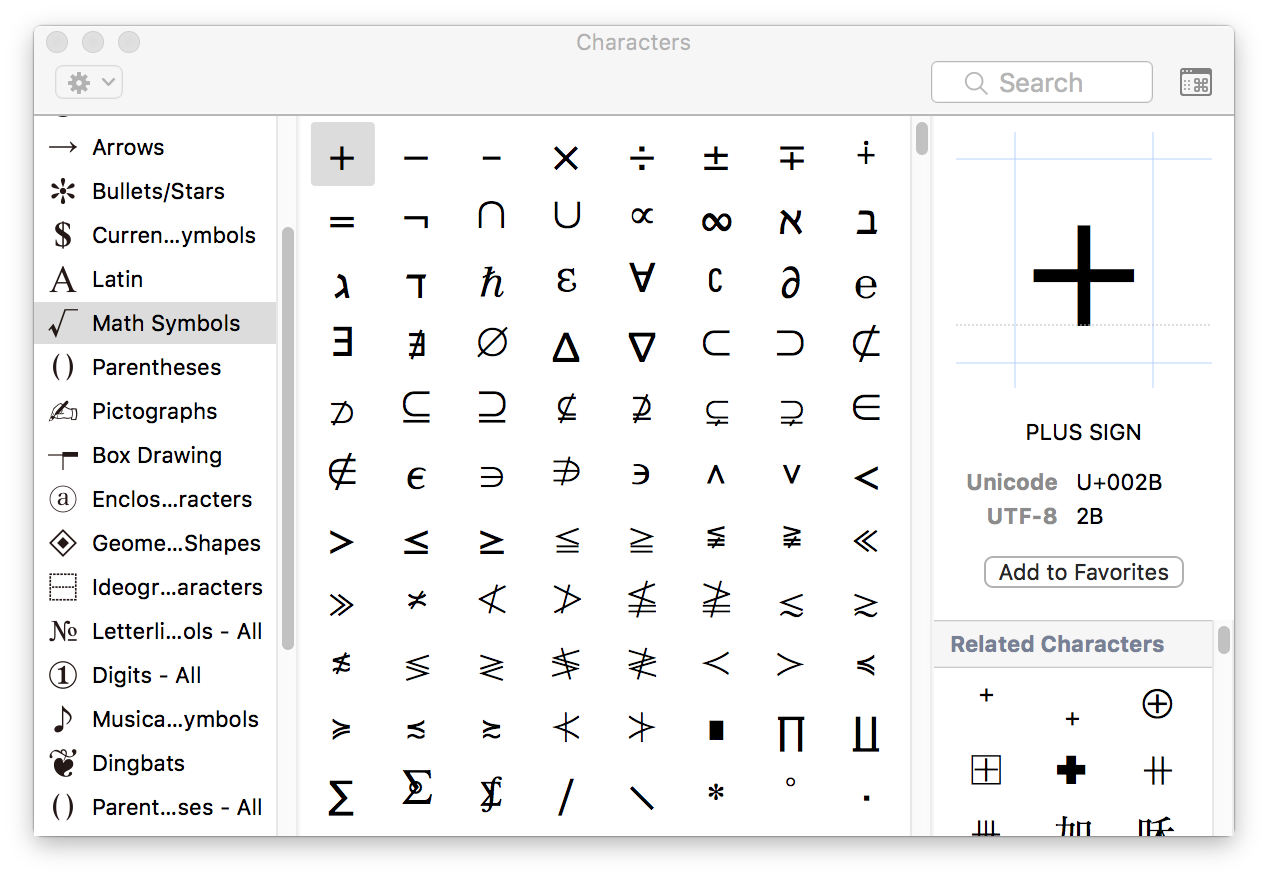Image resolution: width=1268 pixels, height=878 pixels.
Task: Click the Add to Favorites button
Action: click(x=1083, y=572)
